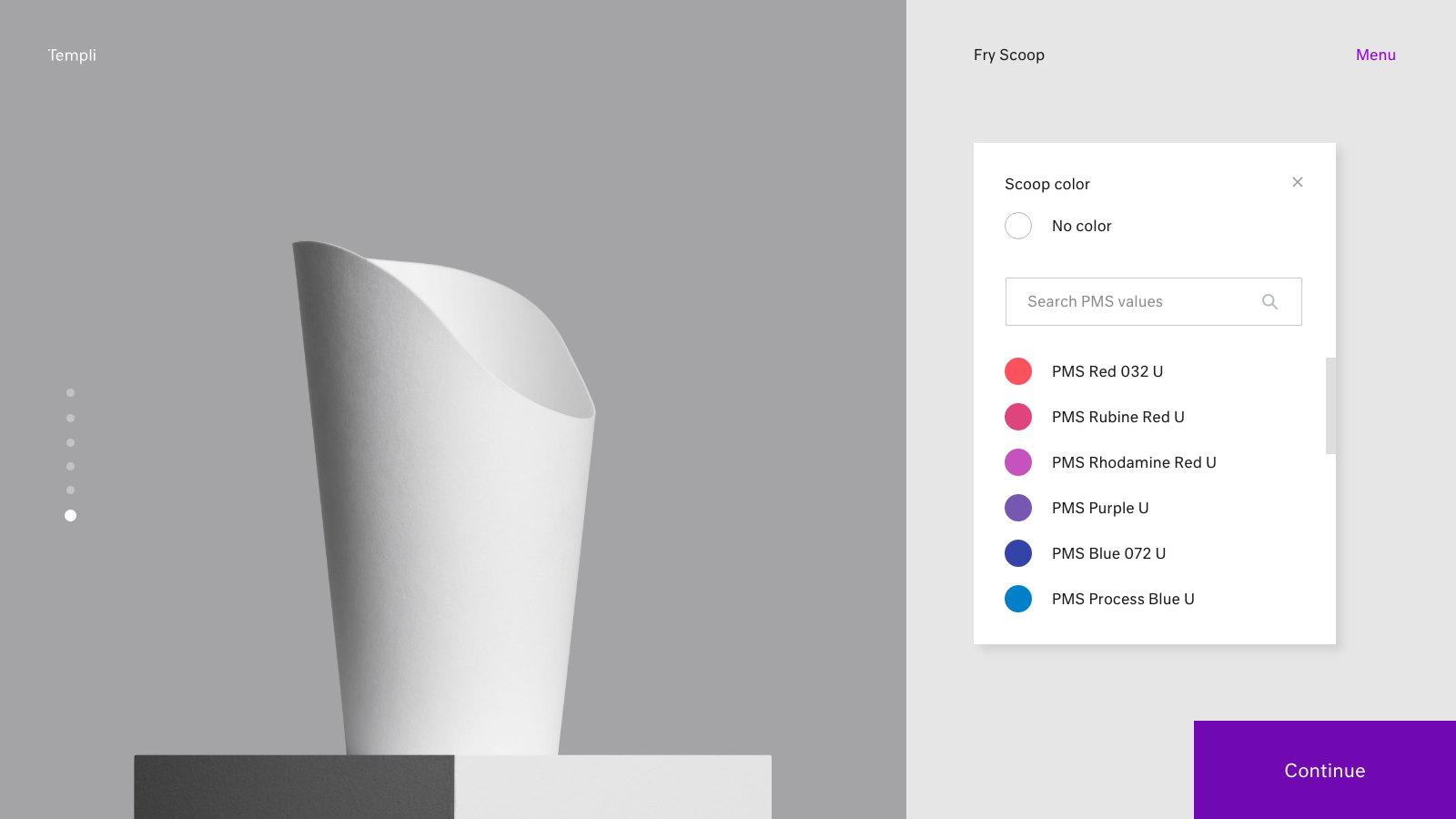
Task: Choose the PMS Rubine Red U swatch
Action: tap(1018, 417)
